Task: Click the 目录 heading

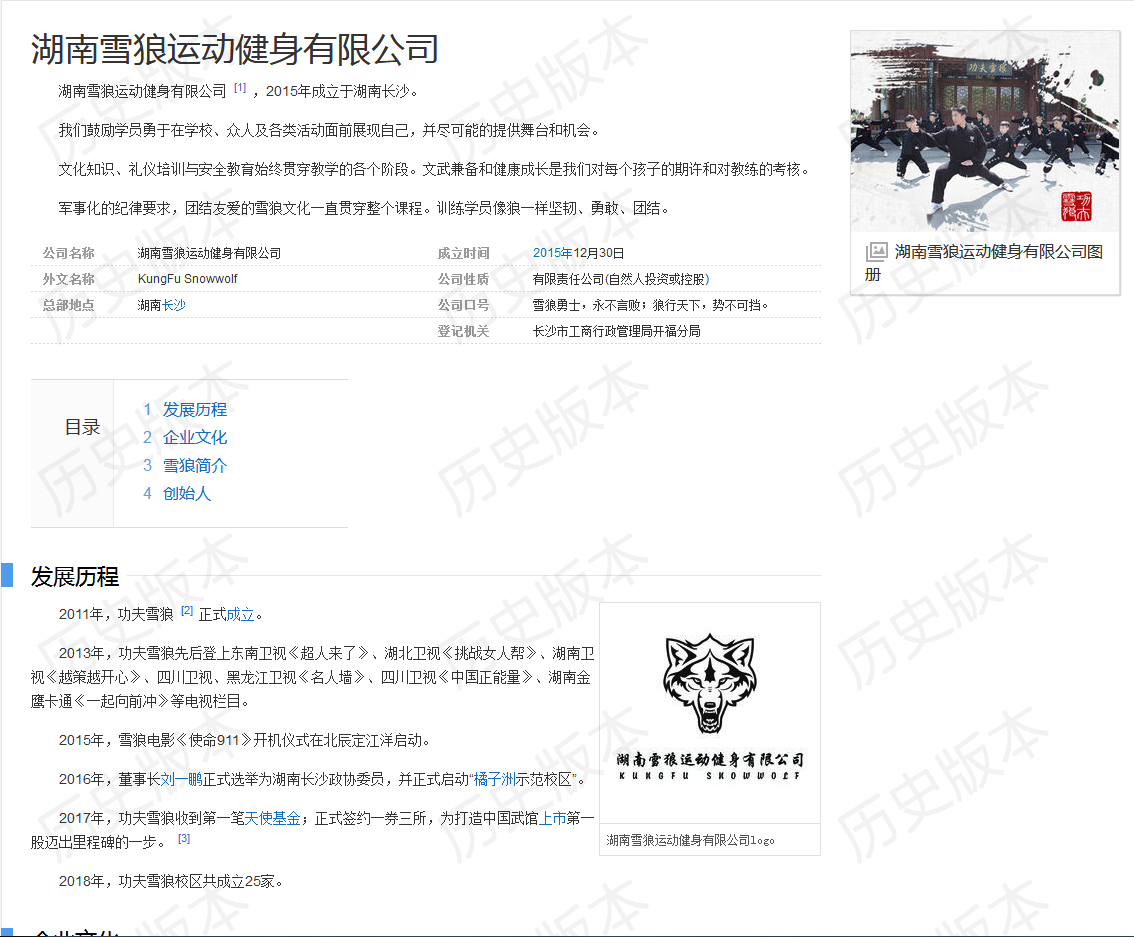Action: (82, 427)
